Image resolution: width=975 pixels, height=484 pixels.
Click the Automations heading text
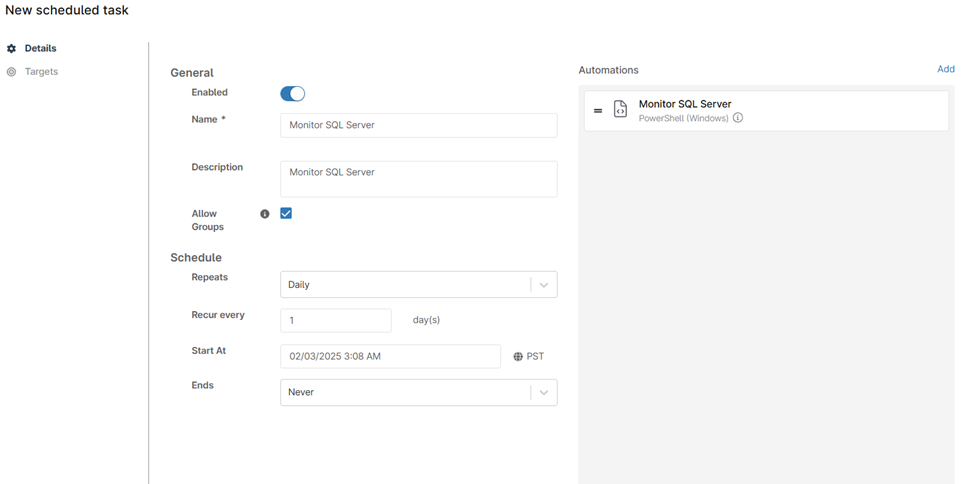608,70
